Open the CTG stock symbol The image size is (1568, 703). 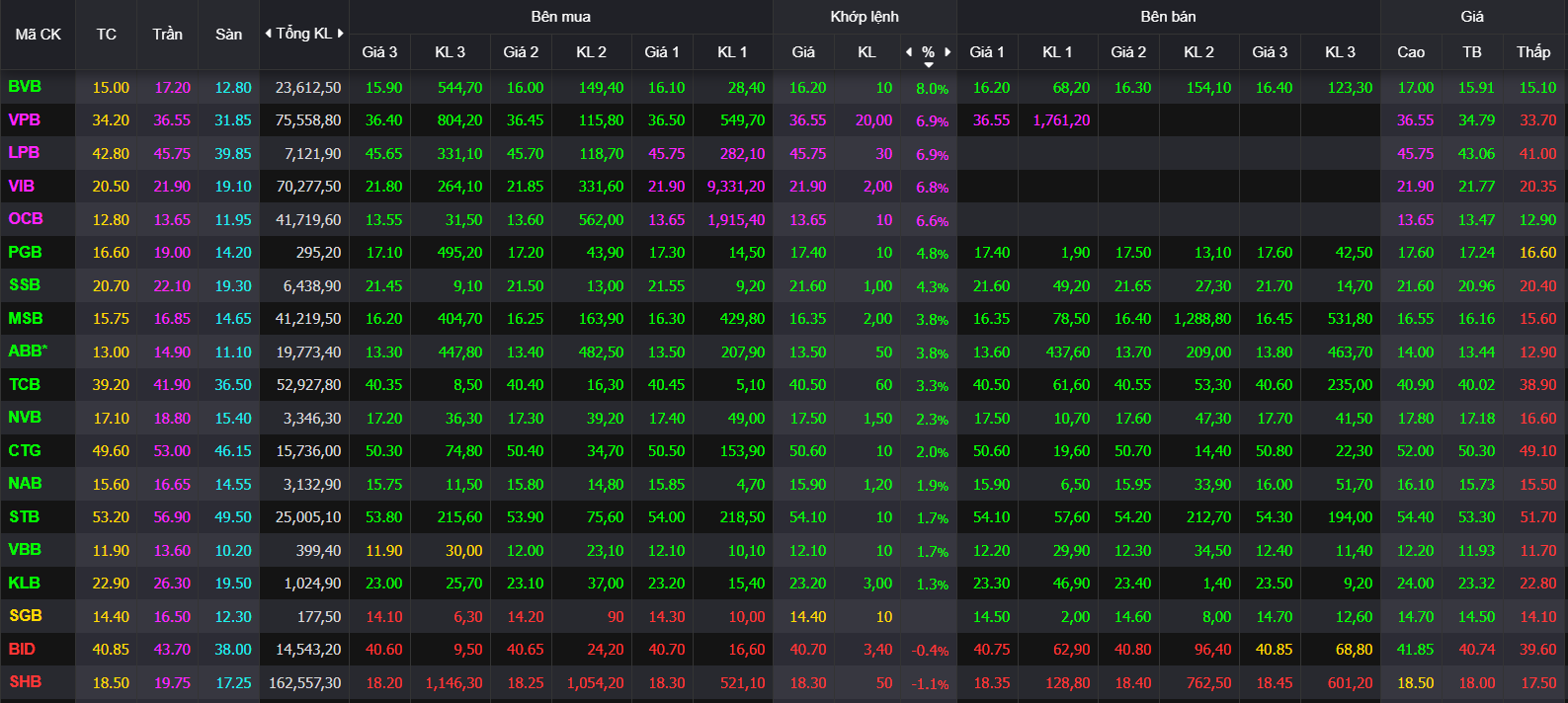[25, 450]
